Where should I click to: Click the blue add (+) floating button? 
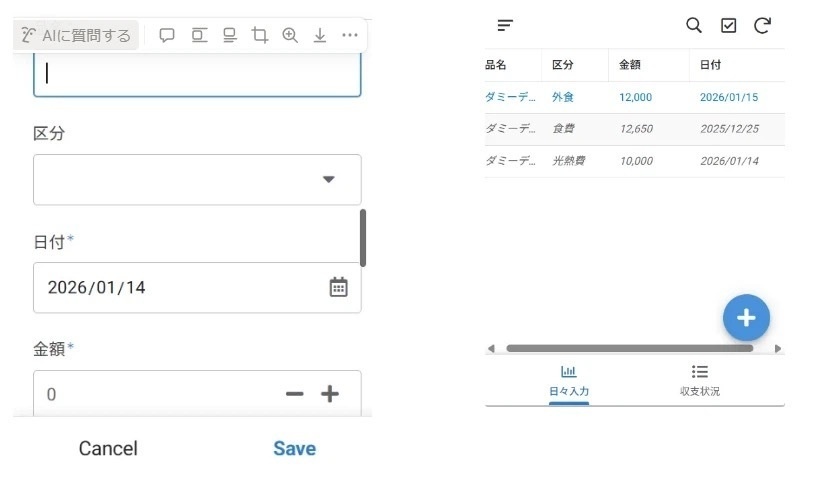(746, 318)
